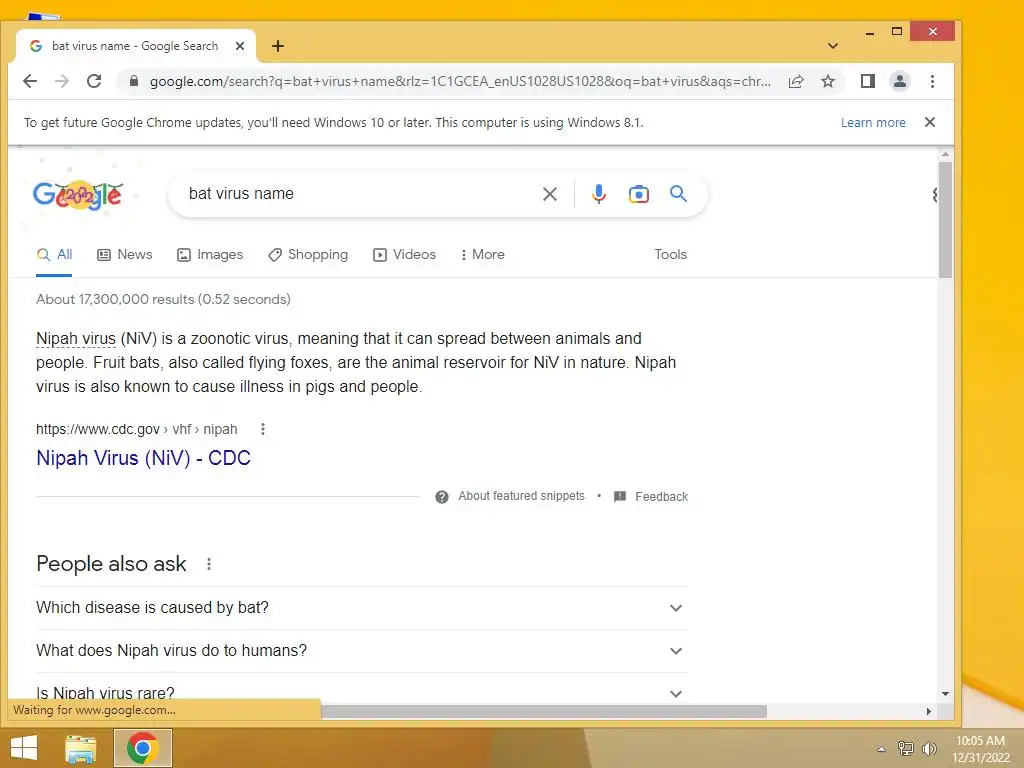This screenshot has height=768, width=1024.
Task: Open a new tab with the plus button
Action: tap(278, 46)
